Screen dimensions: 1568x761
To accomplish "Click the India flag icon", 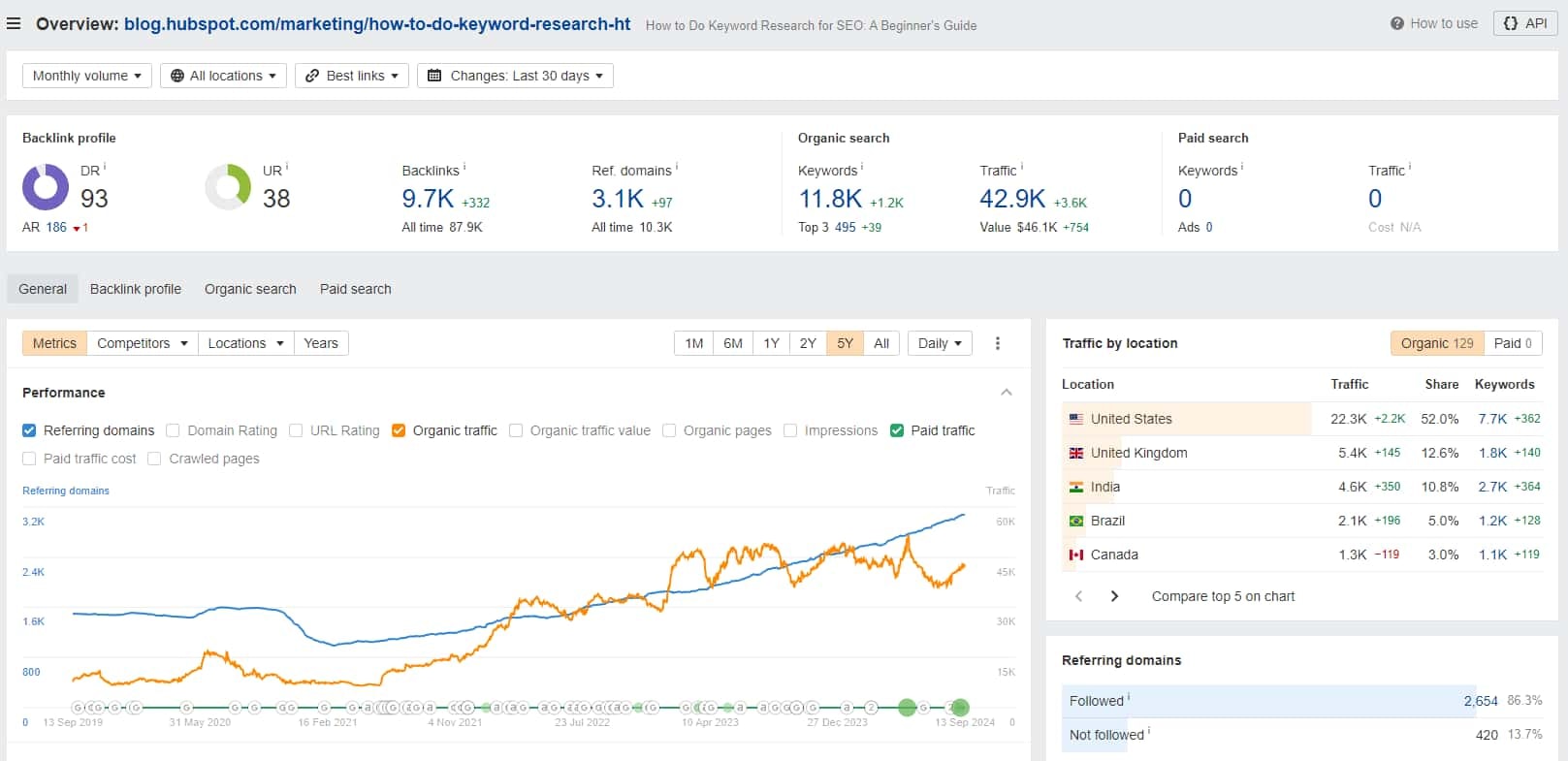I will (1076, 487).
